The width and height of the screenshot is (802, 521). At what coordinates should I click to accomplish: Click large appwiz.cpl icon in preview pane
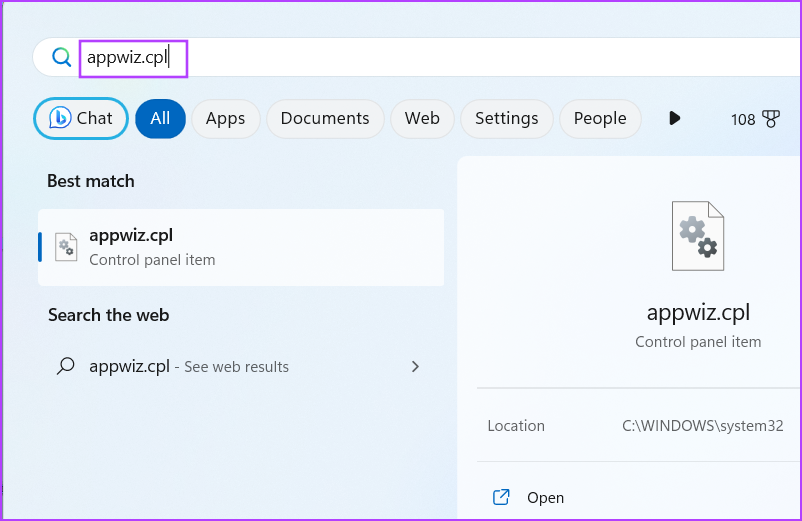pos(698,236)
